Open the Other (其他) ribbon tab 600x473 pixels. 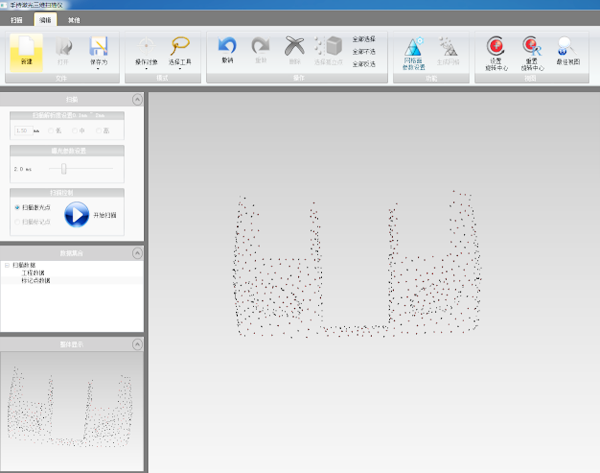(75, 19)
